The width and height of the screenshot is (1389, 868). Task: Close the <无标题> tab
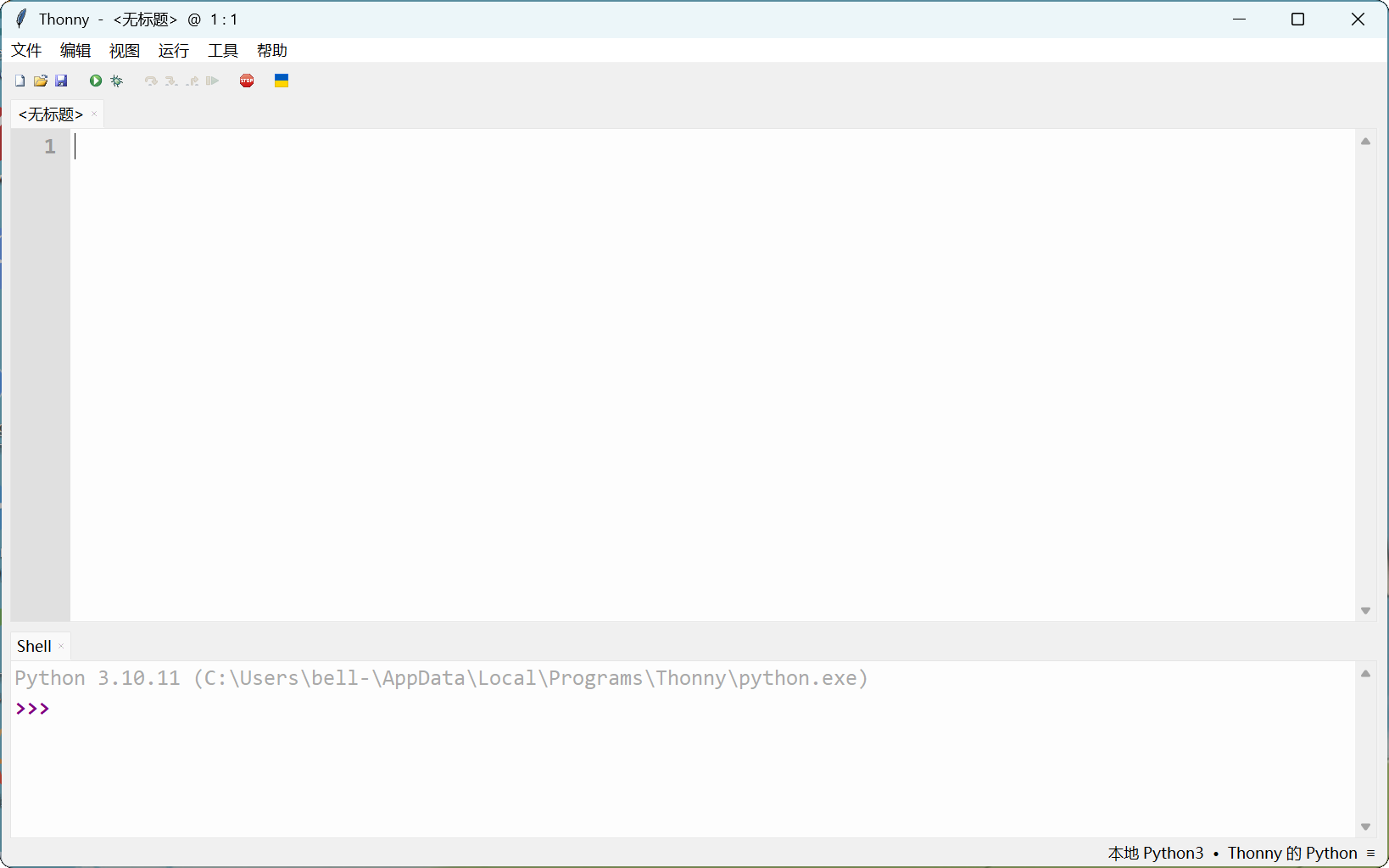coord(93,114)
